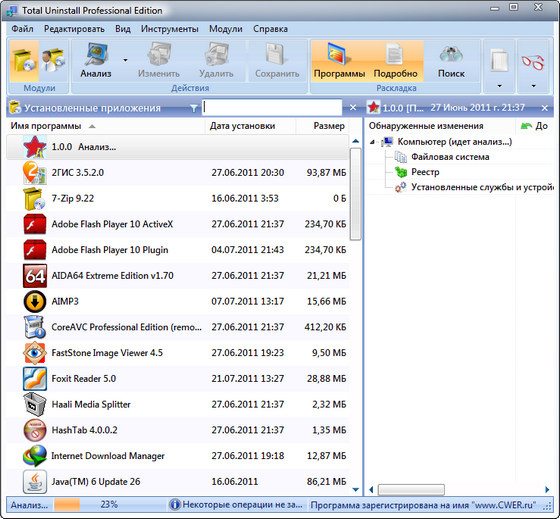Click the filter funnel icon
This screenshot has width=560, height=519.
[x=193, y=108]
